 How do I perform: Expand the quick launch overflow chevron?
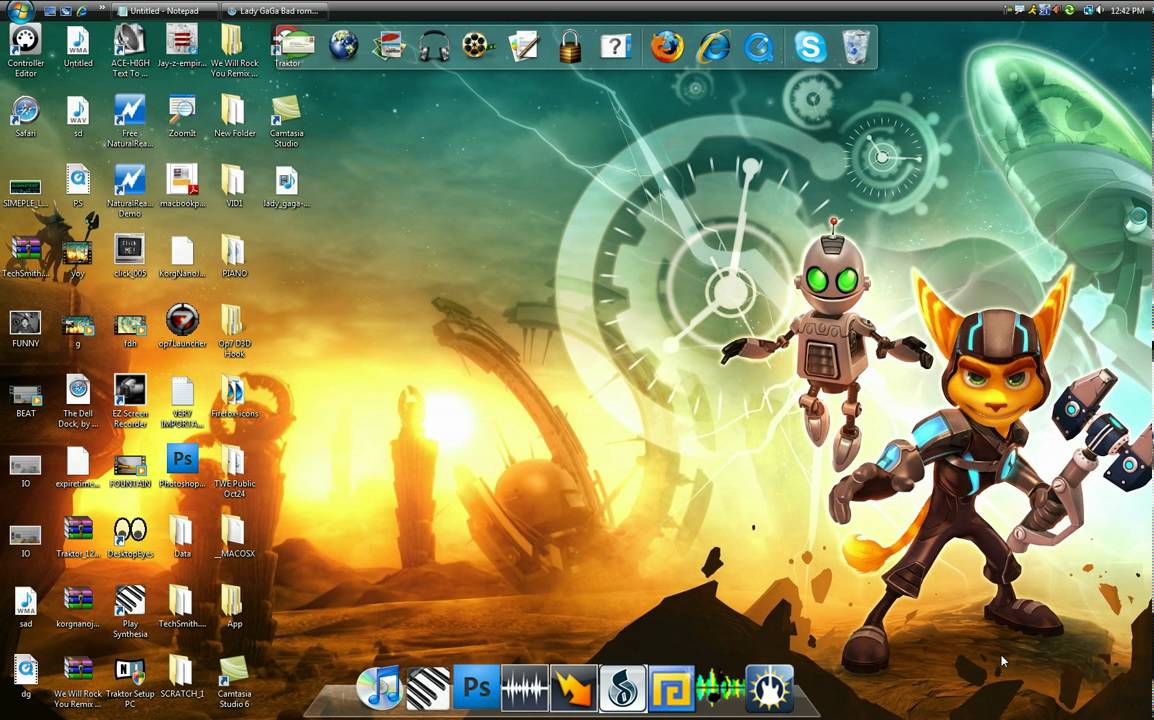102,9
